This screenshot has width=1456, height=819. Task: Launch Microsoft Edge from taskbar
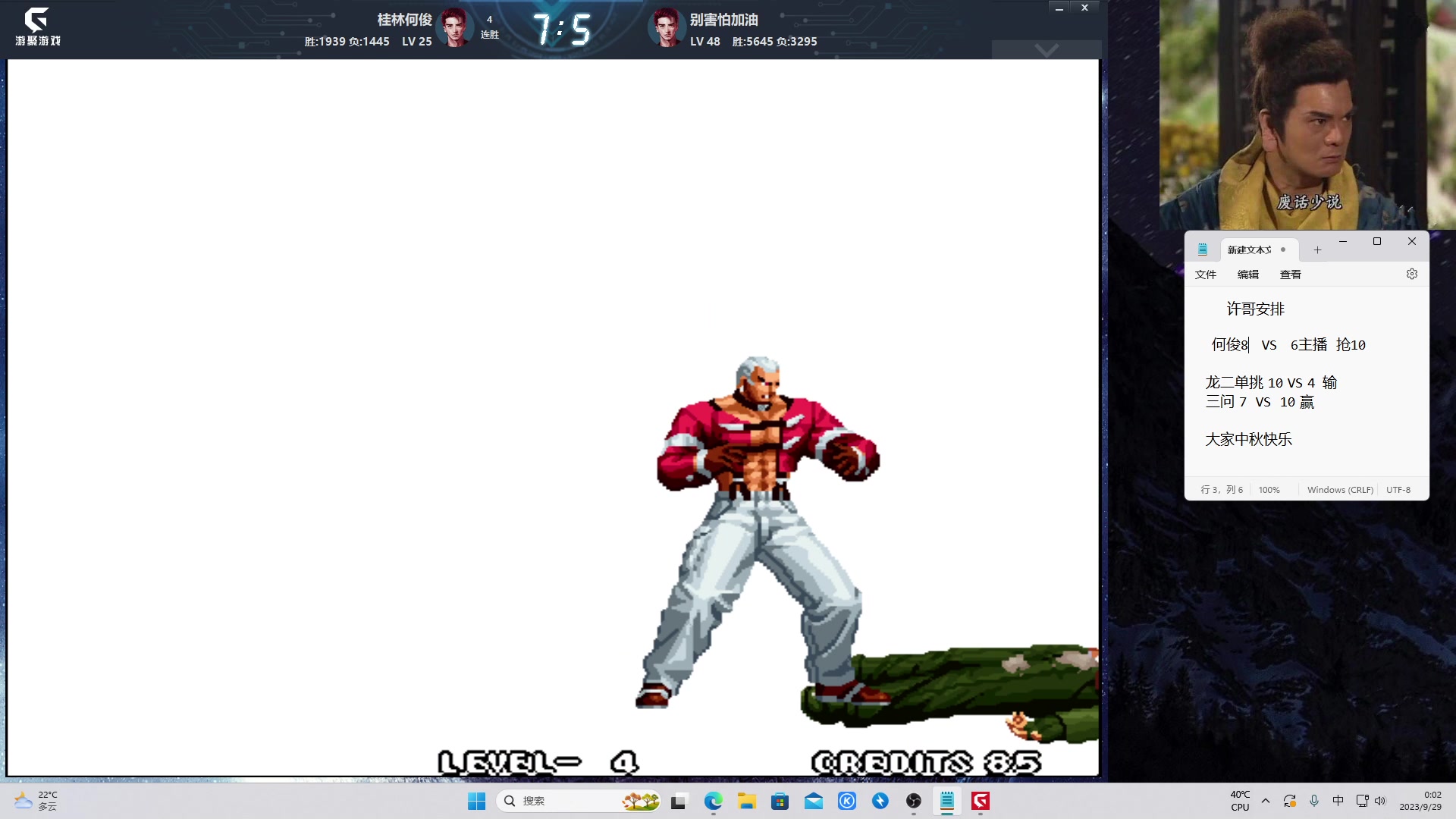pyautogui.click(x=713, y=801)
